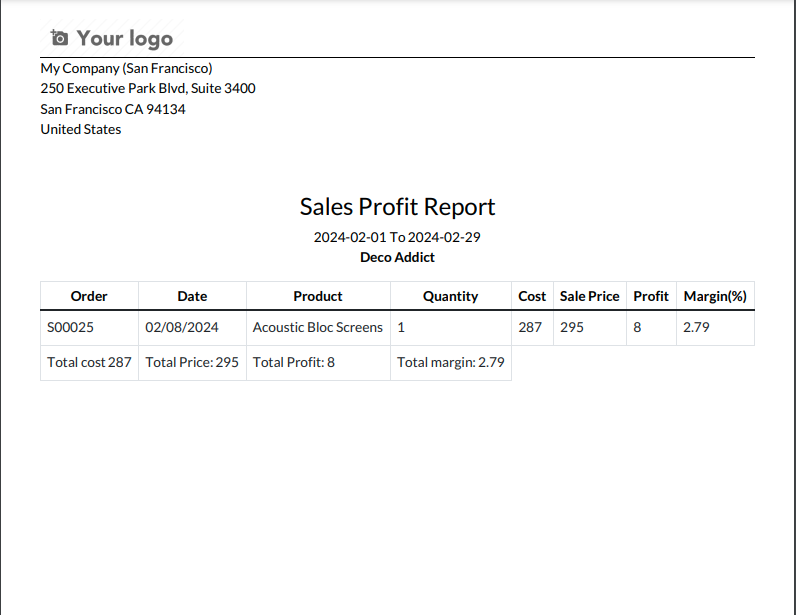Click the camera icon beside Your logo
Screen dimensions: 796x615
(x=59, y=38)
